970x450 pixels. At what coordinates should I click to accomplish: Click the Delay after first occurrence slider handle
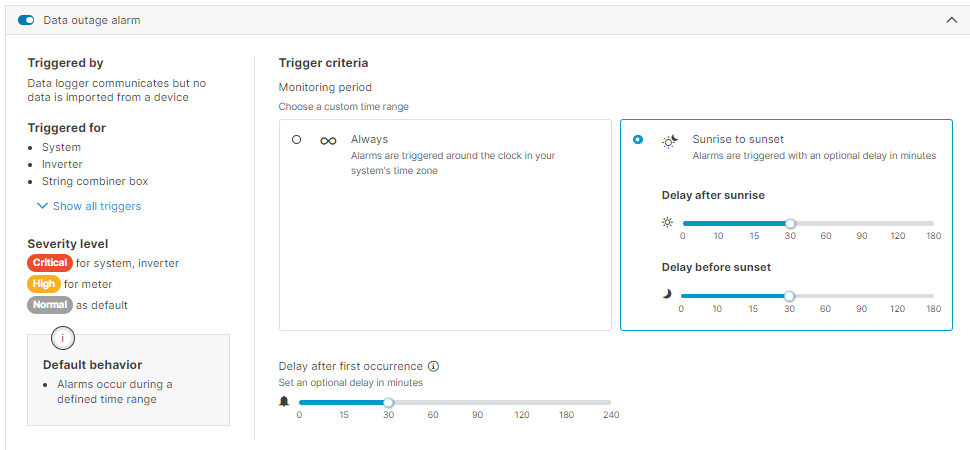pos(388,403)
